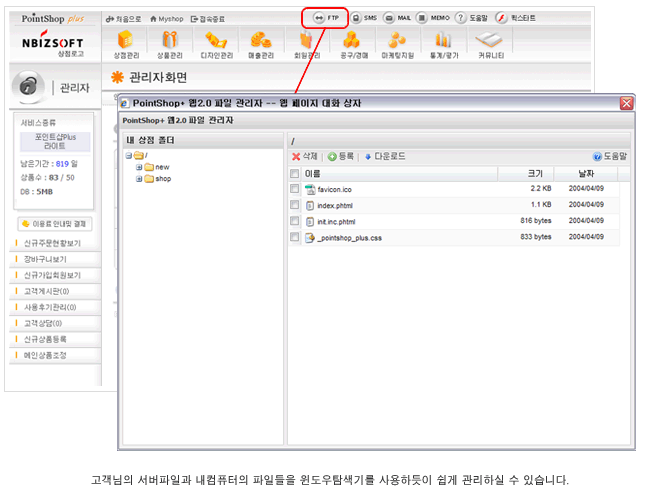Open 사용후기관리(0) menu item

[50, 307]
